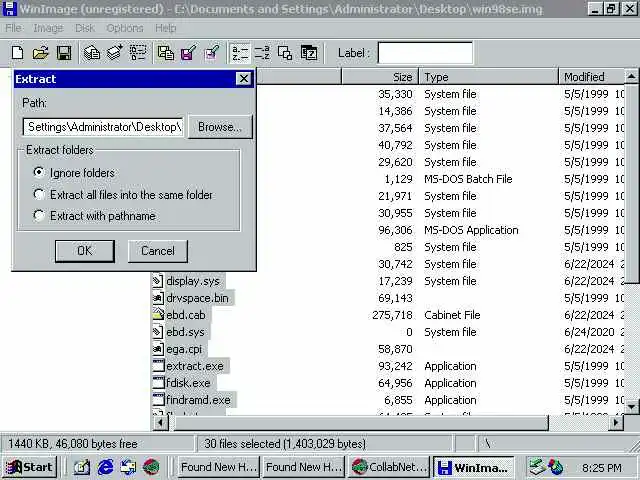Launch Internet Explorer from quick launch
This screenshot has width=640, height=480.
pyautogui.click(x=105, y=467)
